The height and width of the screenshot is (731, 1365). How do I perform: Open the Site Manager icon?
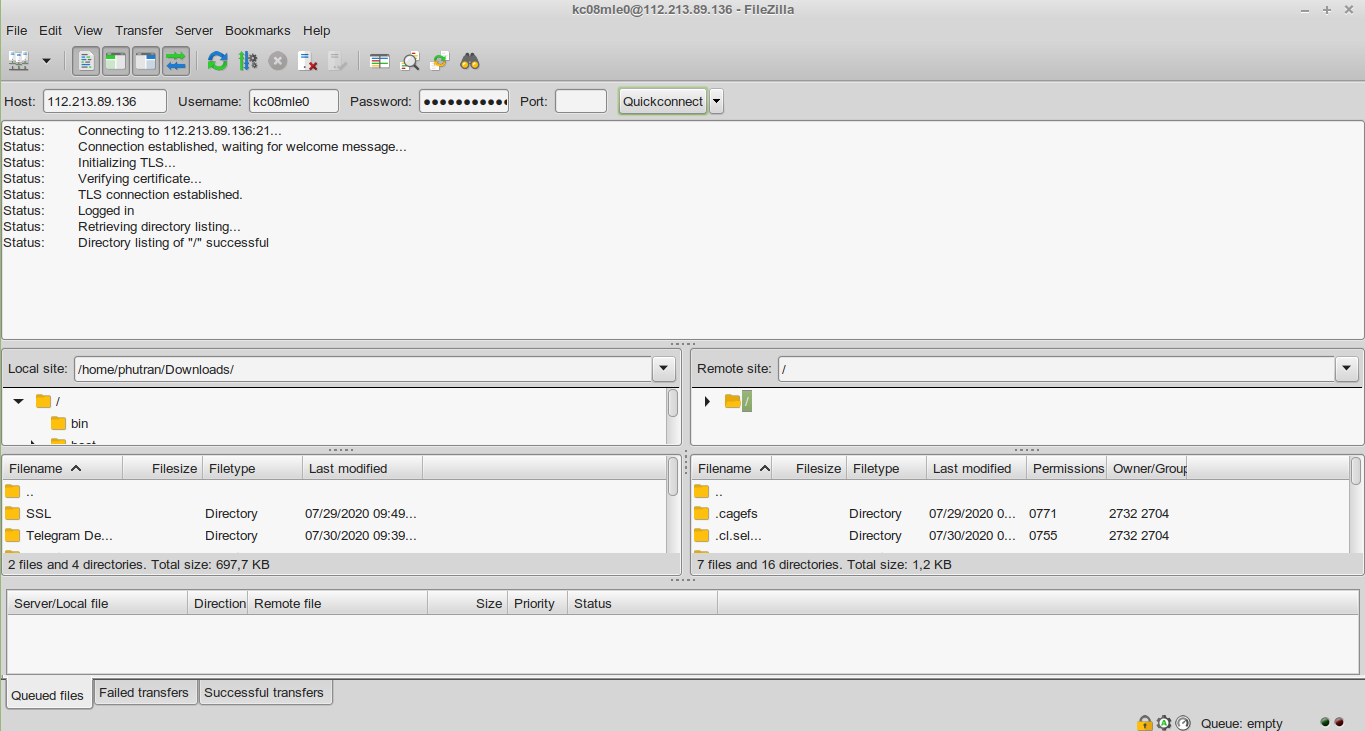coord(19,61)
